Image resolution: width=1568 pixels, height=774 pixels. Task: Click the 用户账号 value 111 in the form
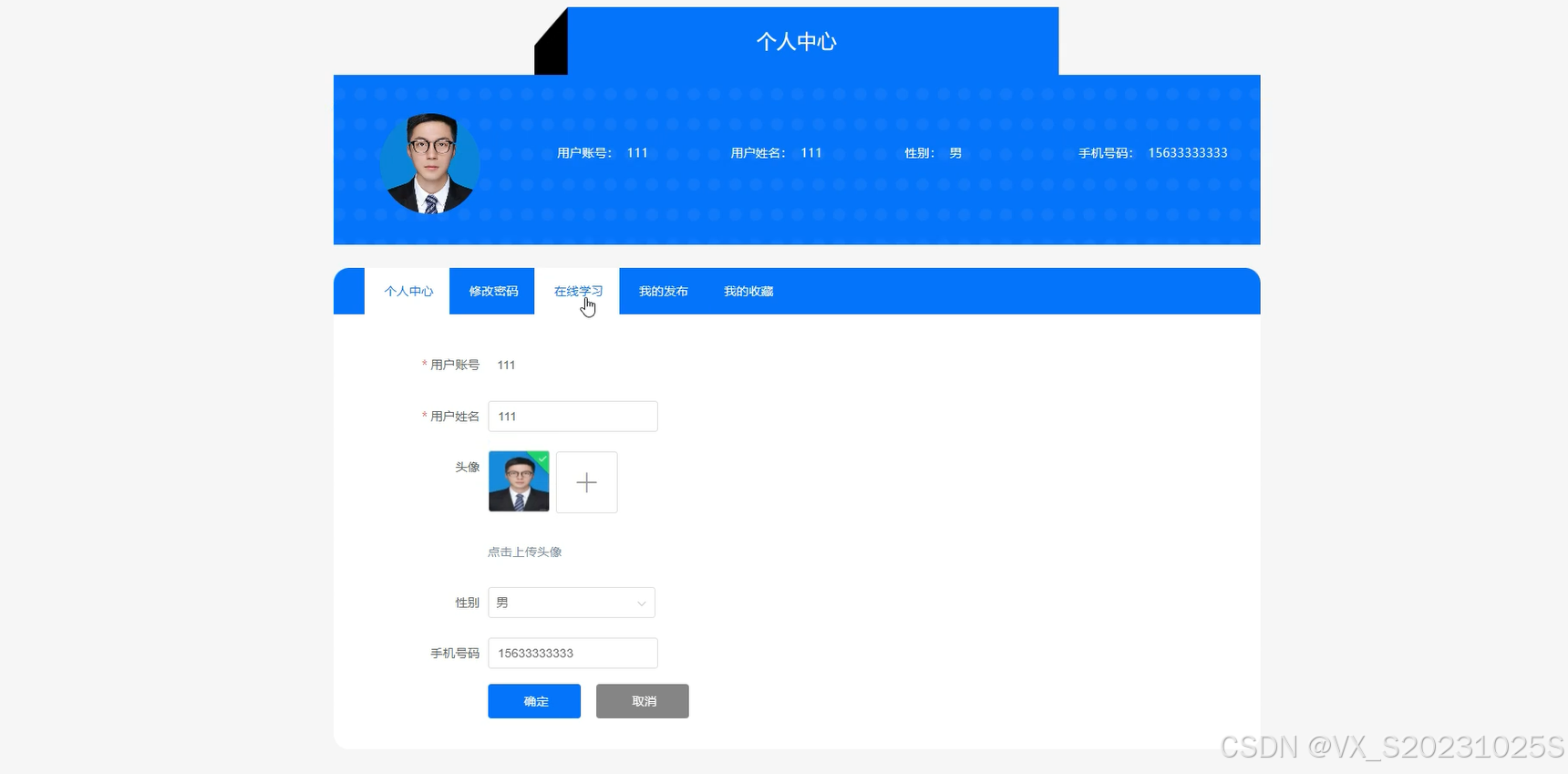pos(506,365)
